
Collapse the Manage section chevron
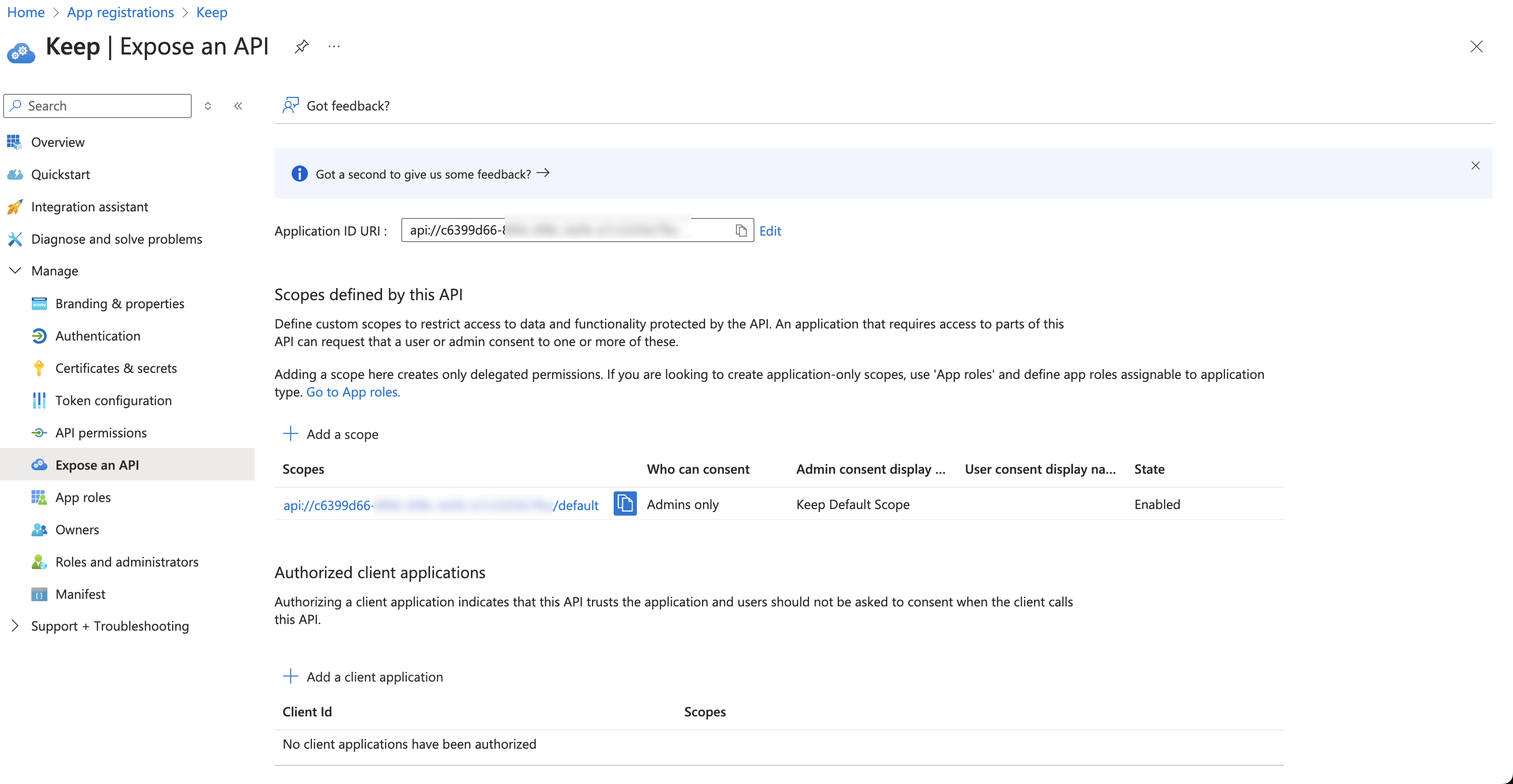[15, 270]
